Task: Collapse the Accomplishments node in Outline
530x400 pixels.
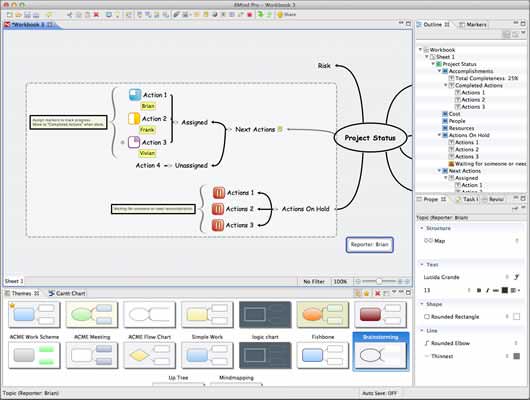Action: 439,71
